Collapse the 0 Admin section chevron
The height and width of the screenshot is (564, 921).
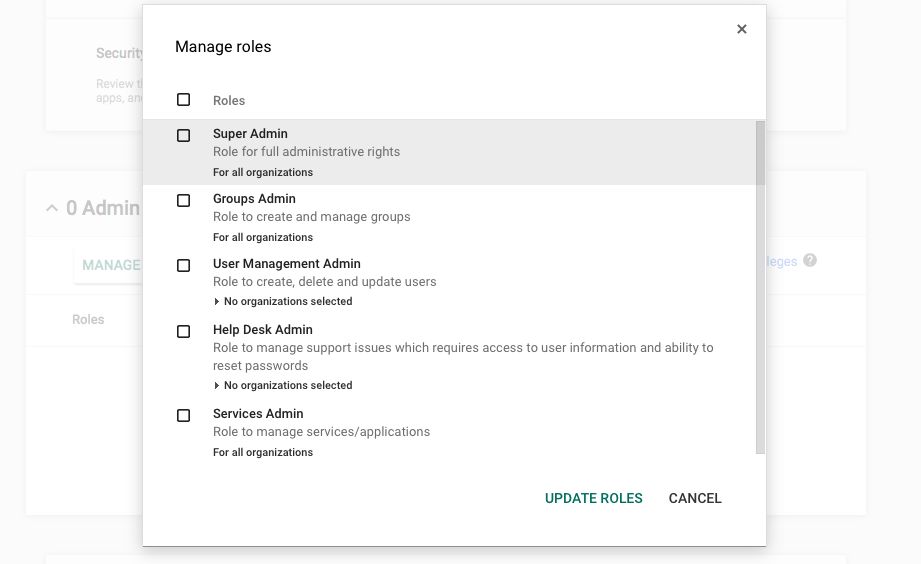tap(52, 208)
